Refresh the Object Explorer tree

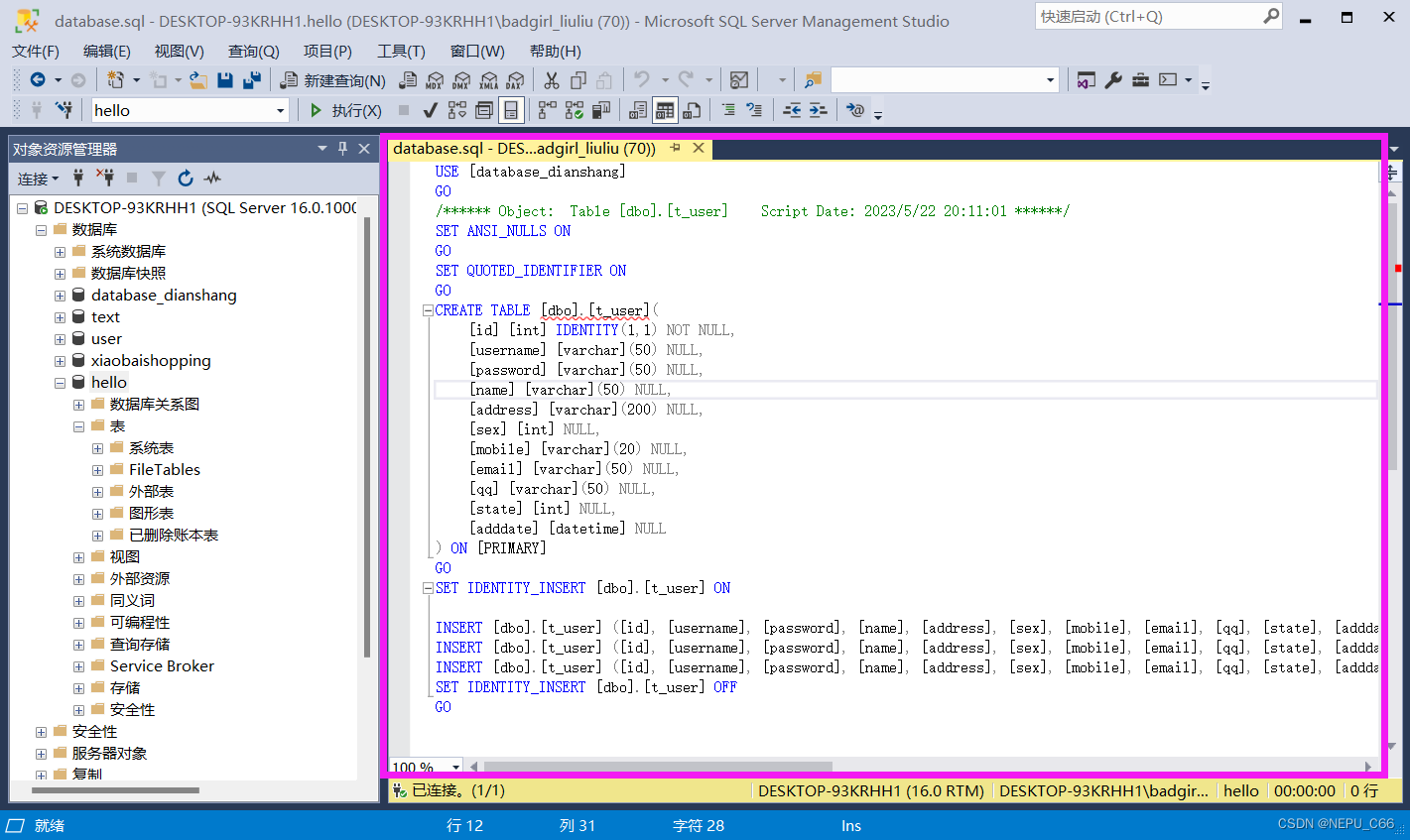click(x=186, y=179)
